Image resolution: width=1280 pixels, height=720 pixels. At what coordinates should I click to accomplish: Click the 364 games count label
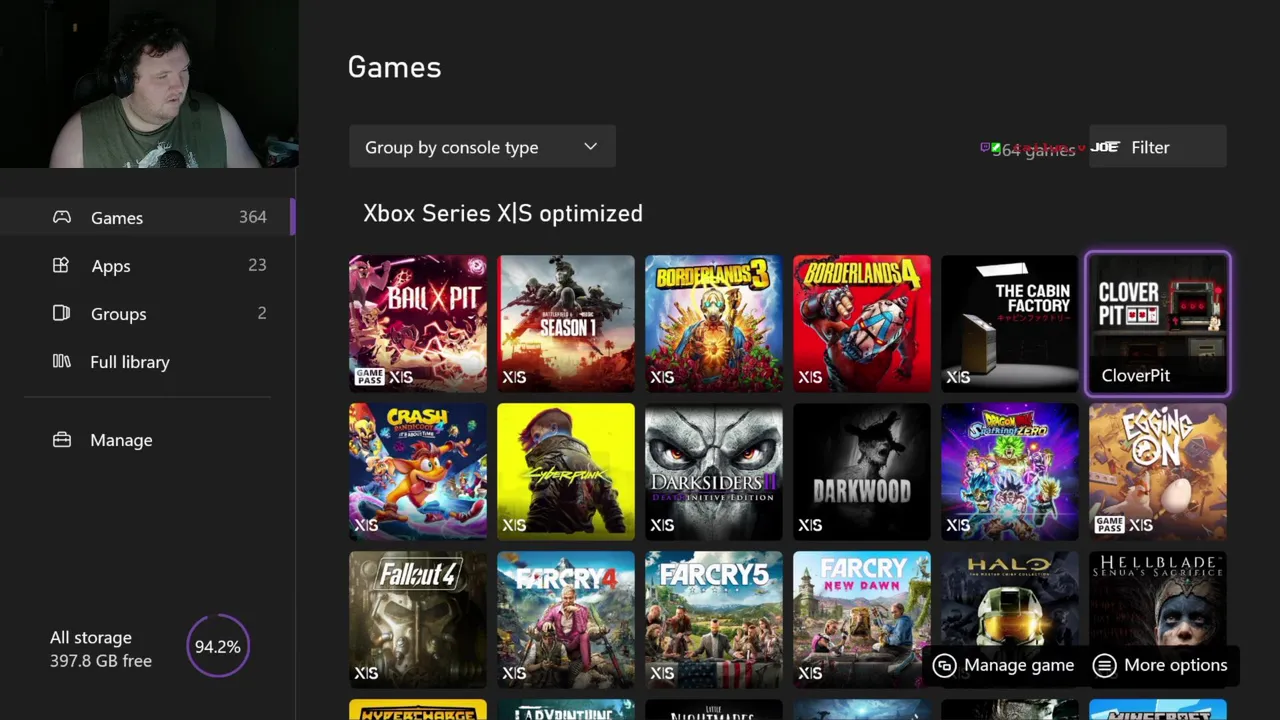pyautogui.click(x=1033, y=150)
